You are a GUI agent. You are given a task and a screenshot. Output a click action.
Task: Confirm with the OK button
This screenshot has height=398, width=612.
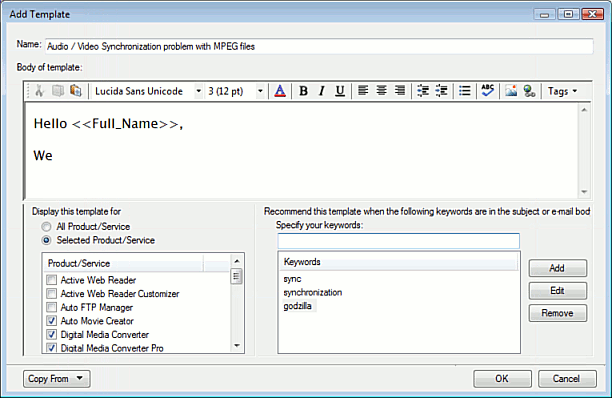(x=502, y=378)
